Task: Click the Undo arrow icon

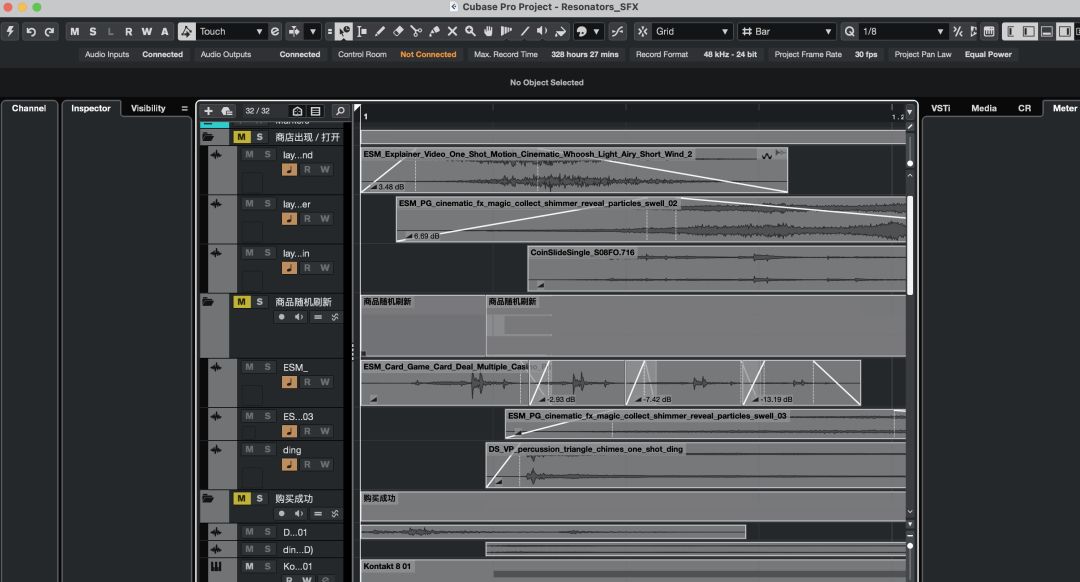Action: click(30, 32)
